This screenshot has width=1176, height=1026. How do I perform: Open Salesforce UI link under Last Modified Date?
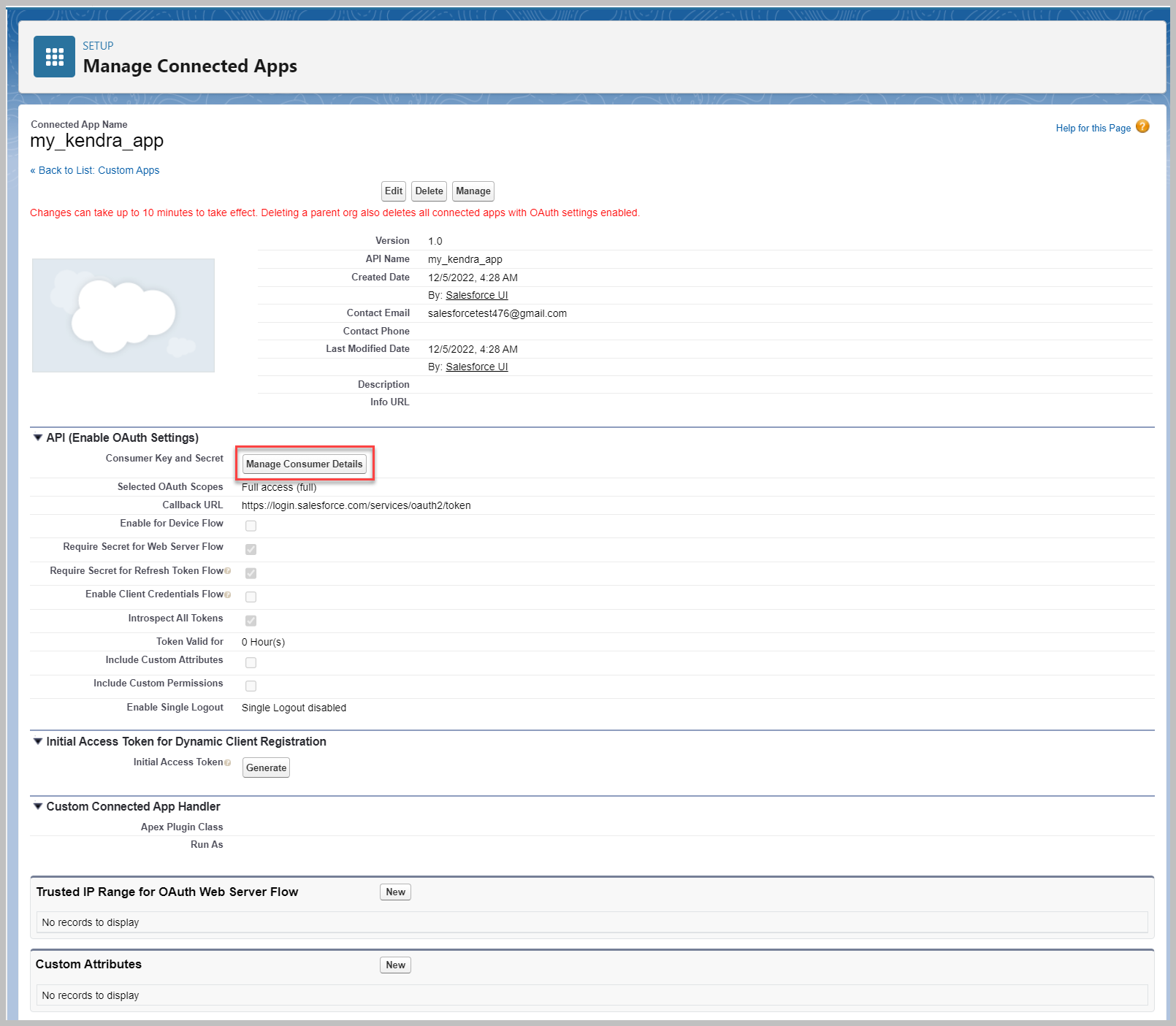pyautogui.click(x=477, y=367)
